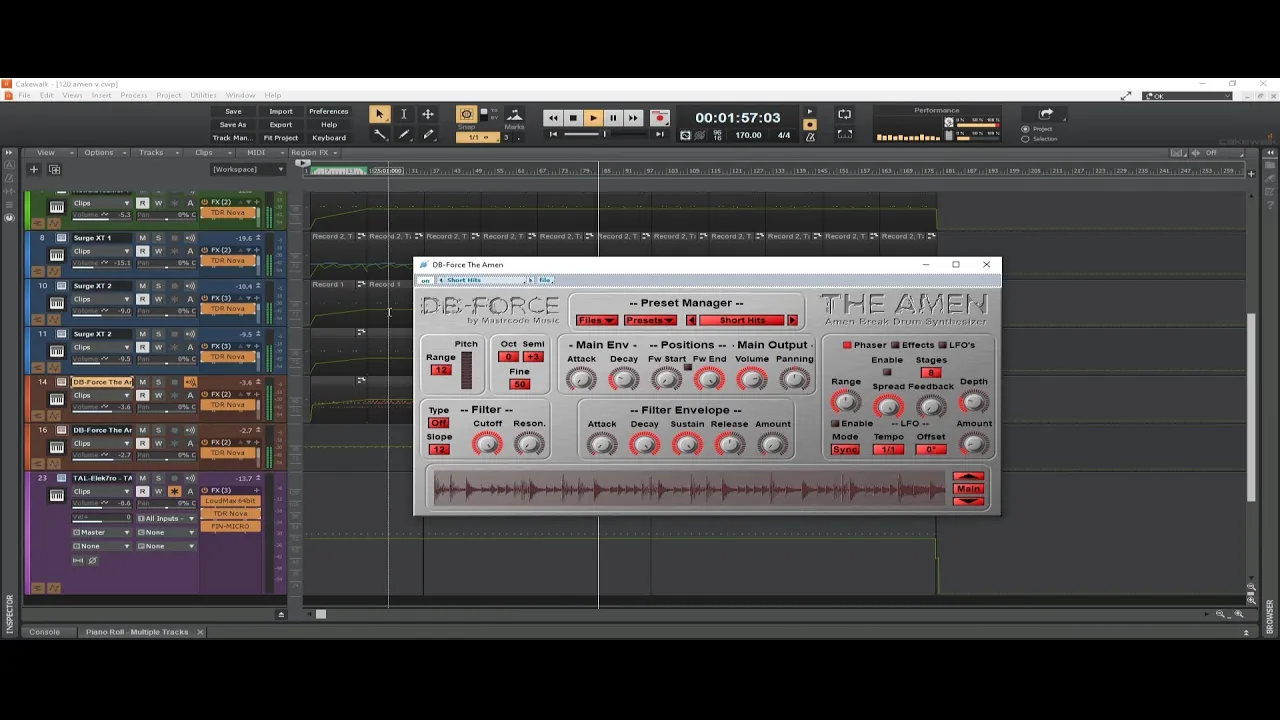Hit the Rewind transport button
Screen dimensions: 1280x720
(553, 118)
